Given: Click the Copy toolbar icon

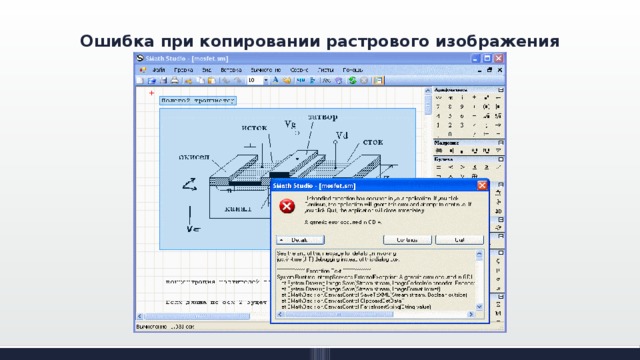Looking at the screenshot, I should [200, 81].
